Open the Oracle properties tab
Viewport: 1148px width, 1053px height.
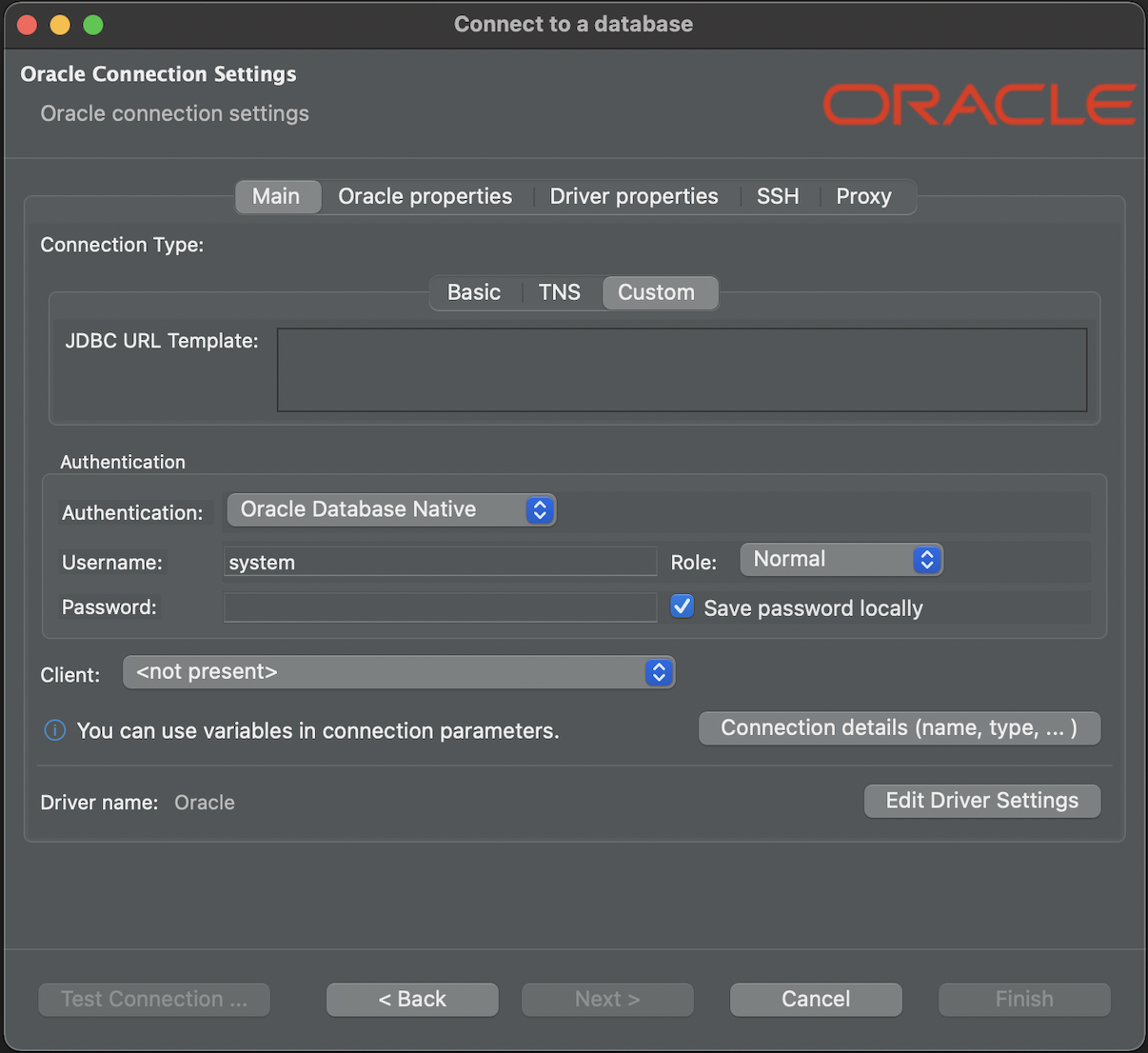pyautogui.click(x=425, y=196)
